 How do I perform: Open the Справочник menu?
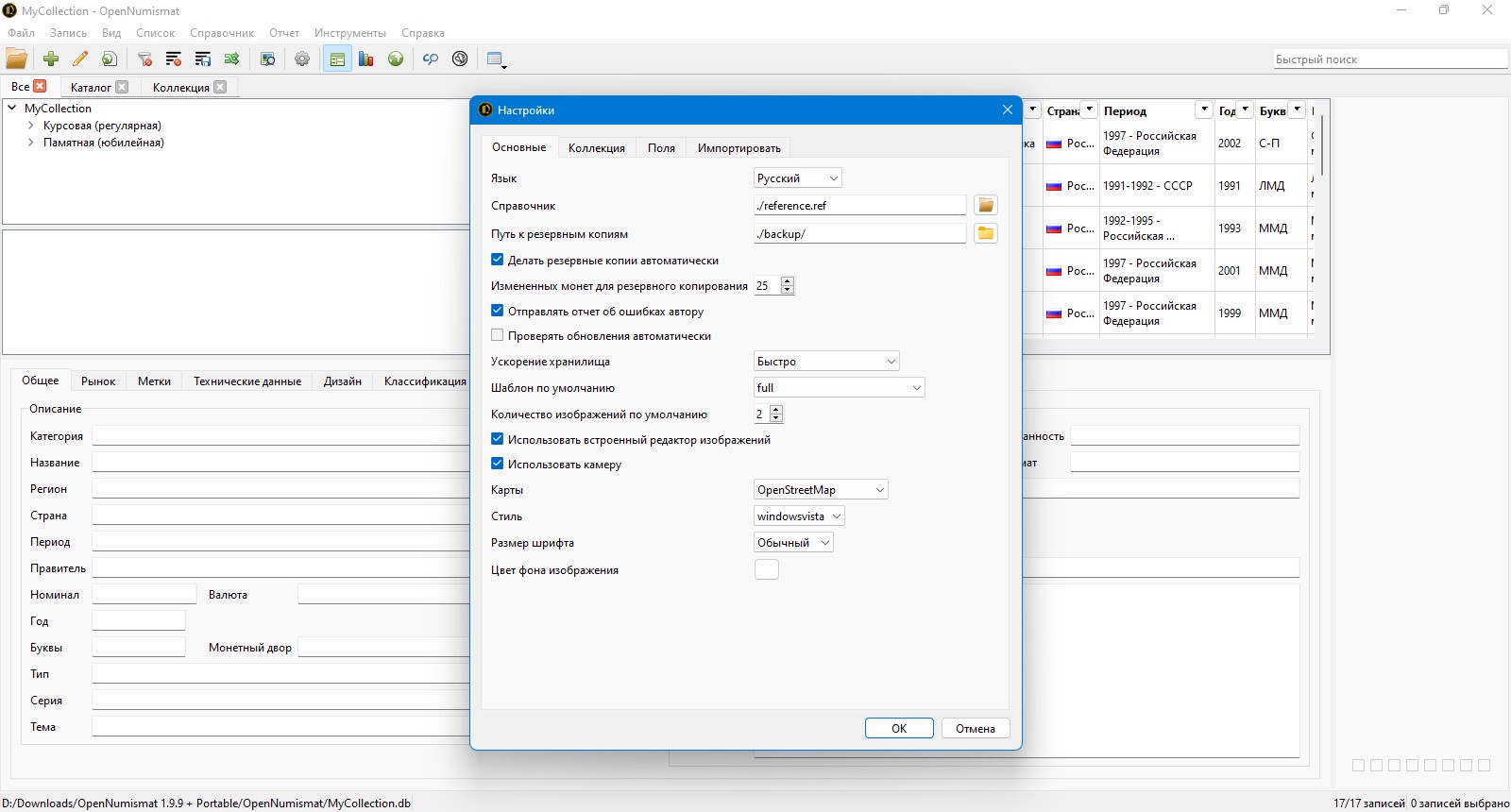(222, 33)
